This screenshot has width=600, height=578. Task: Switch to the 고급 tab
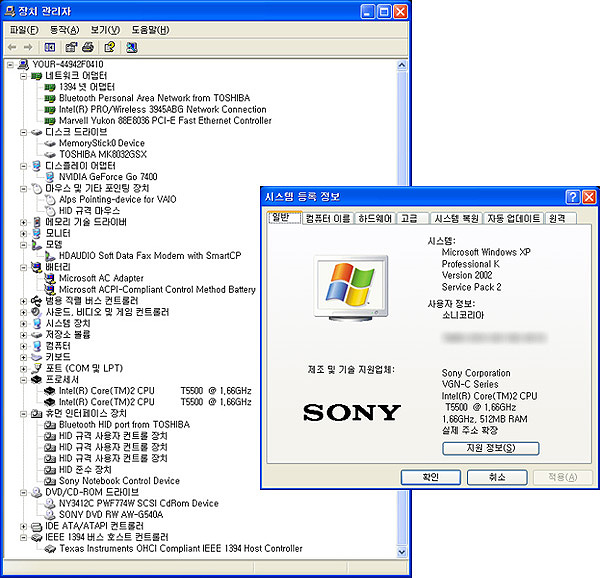pos(412,218)
